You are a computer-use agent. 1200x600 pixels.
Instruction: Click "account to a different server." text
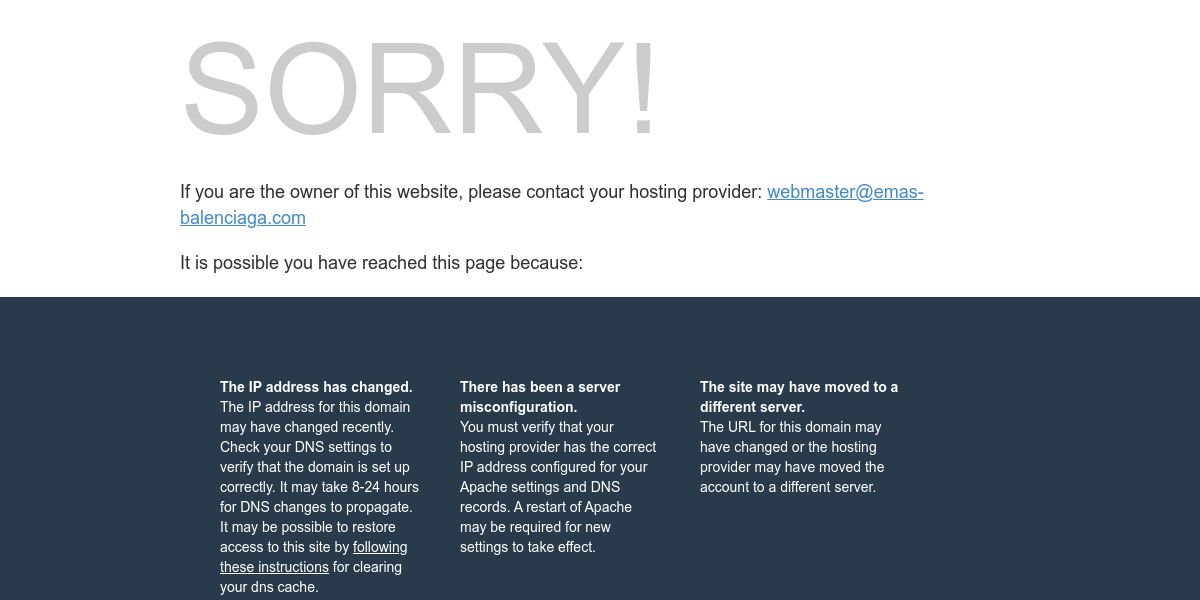788,487
